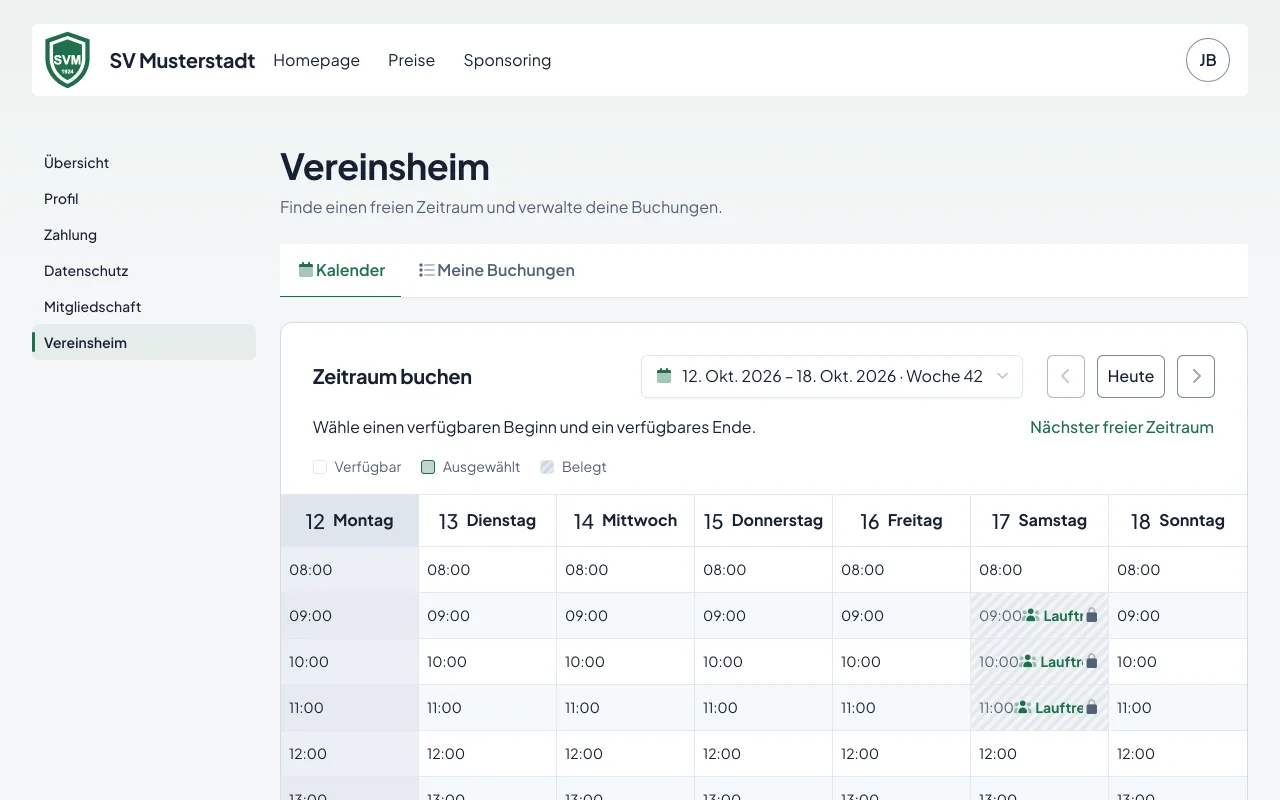
Task: Jump to current week with Heute button
Action: pos(1131,376)
